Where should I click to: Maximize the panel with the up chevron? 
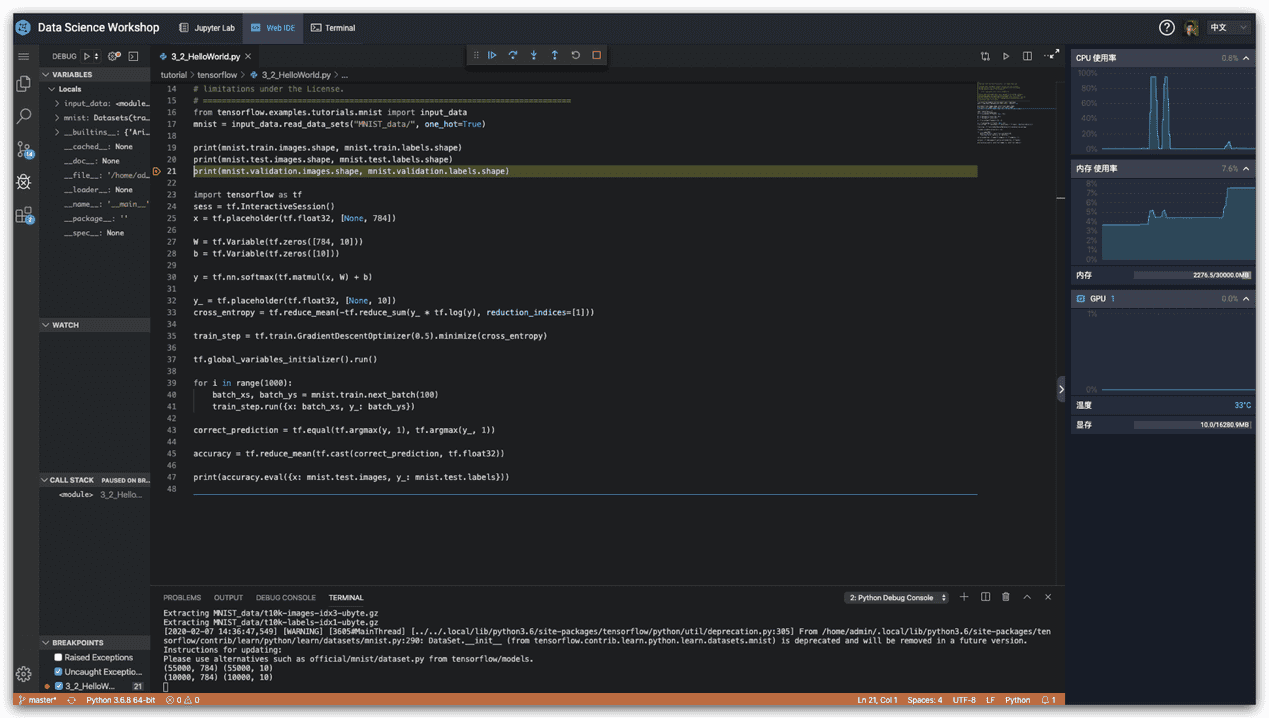coord(1027,597)
